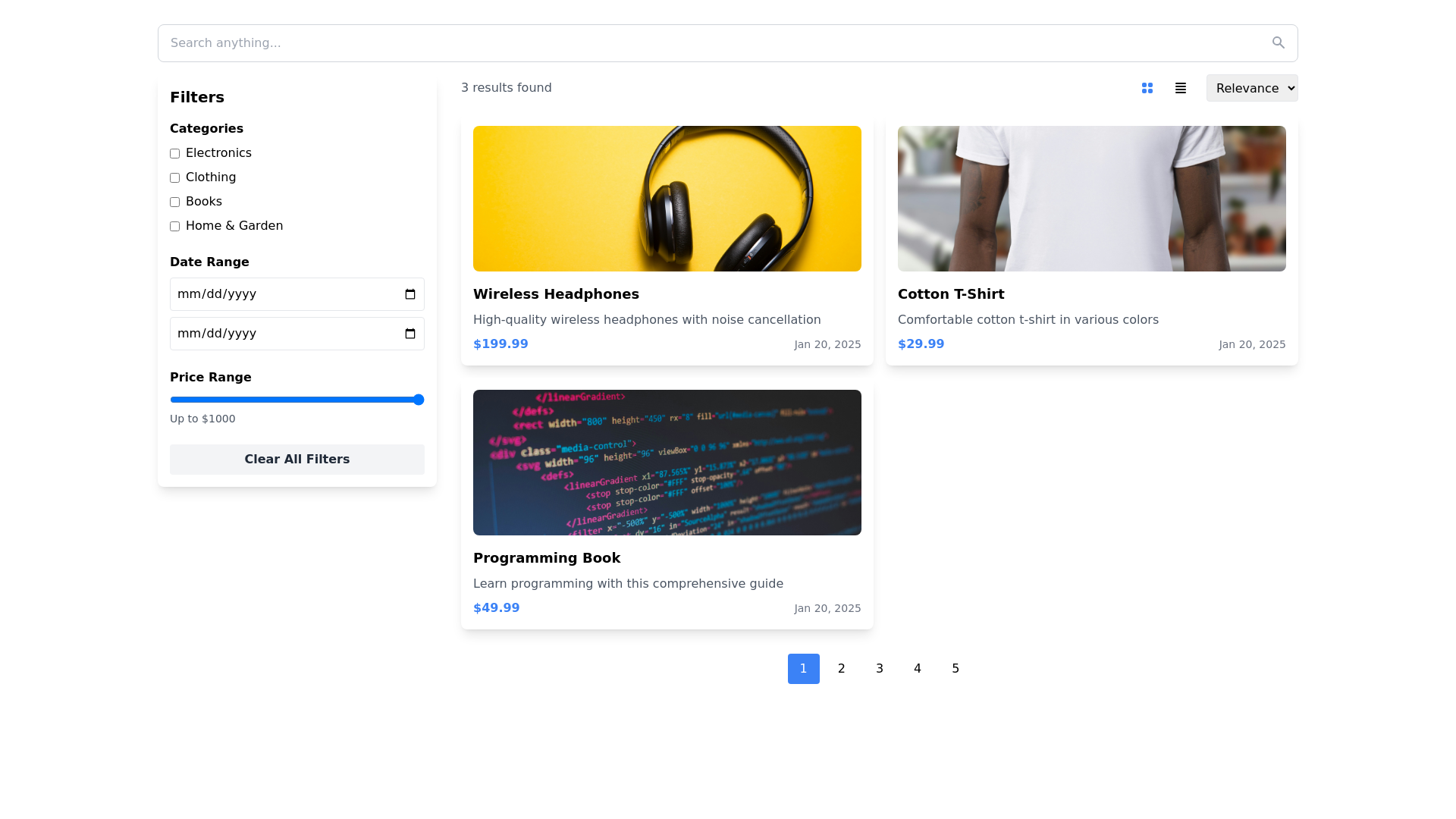
Task: Check the Electronics category filter
Action: tap(174, 153)
